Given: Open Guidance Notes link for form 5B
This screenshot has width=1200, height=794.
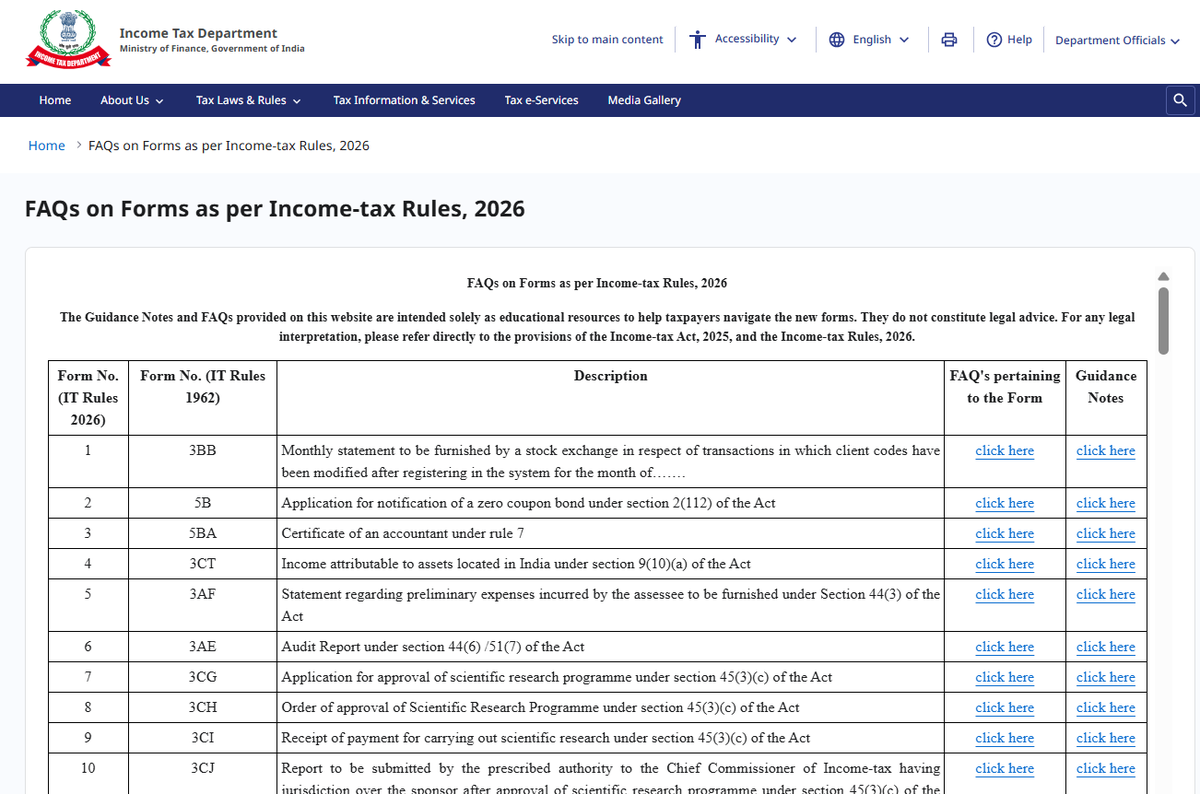Looking at the screenshot, I should coord(1106,503).
